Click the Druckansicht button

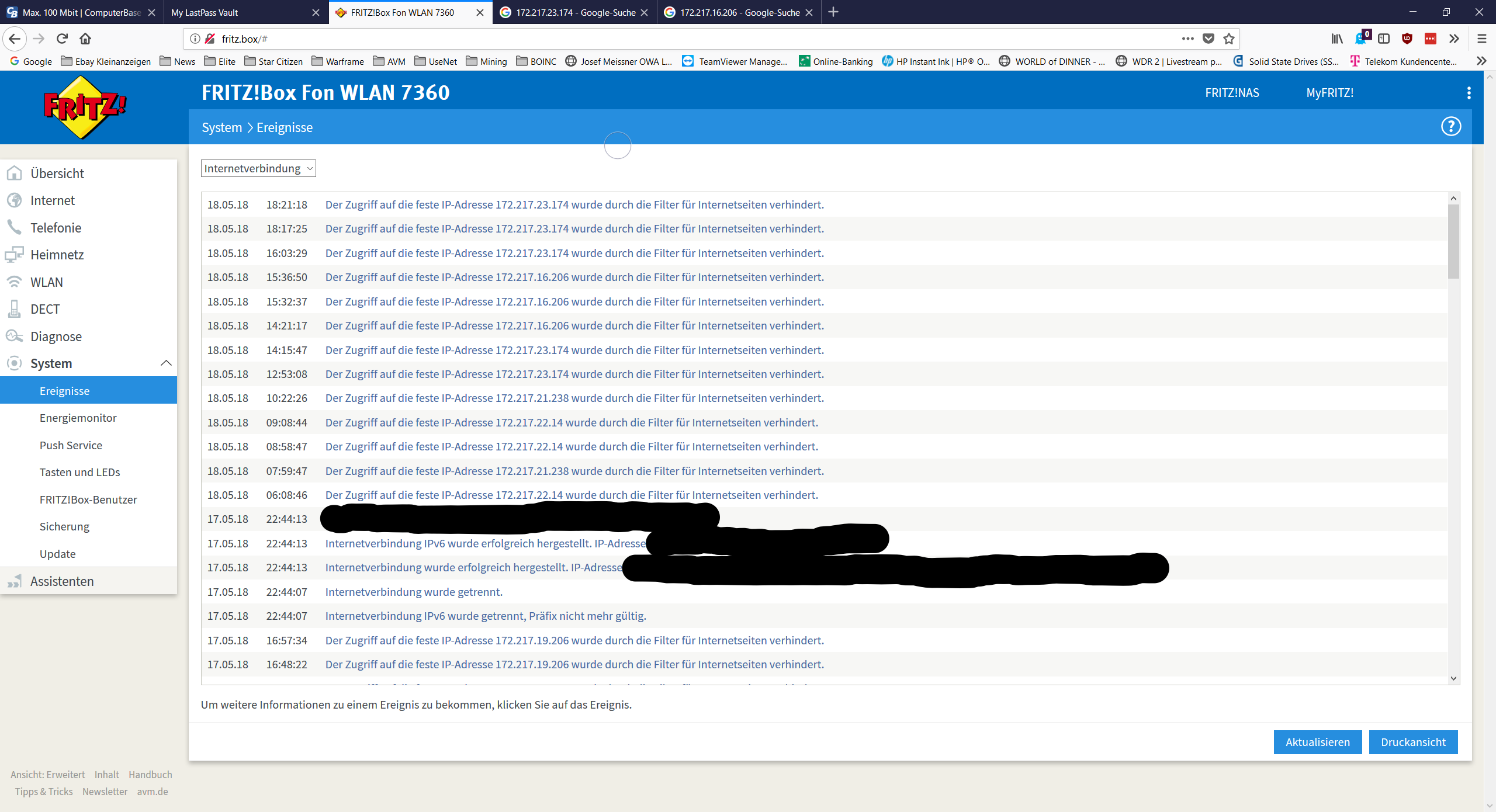1413,742
